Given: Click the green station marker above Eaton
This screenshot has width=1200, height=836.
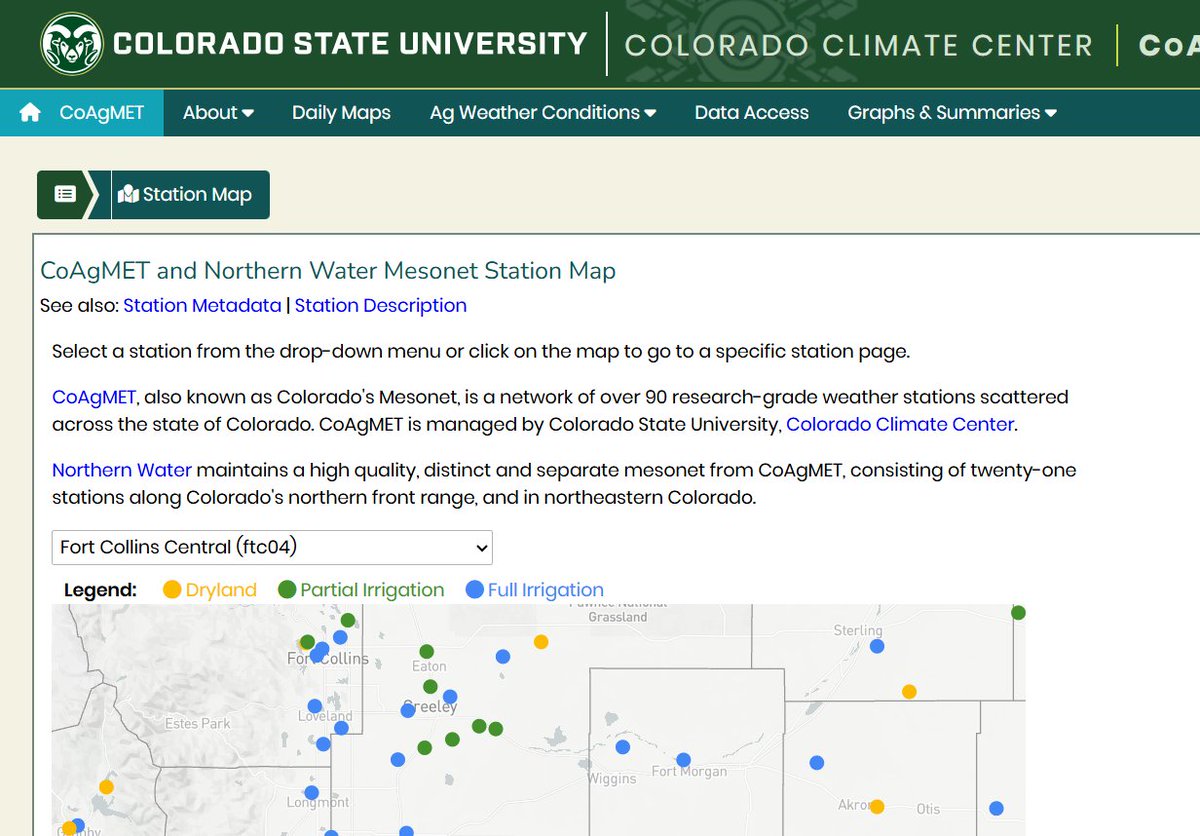Looking at the screenshot, I should (x=426, y=651).
